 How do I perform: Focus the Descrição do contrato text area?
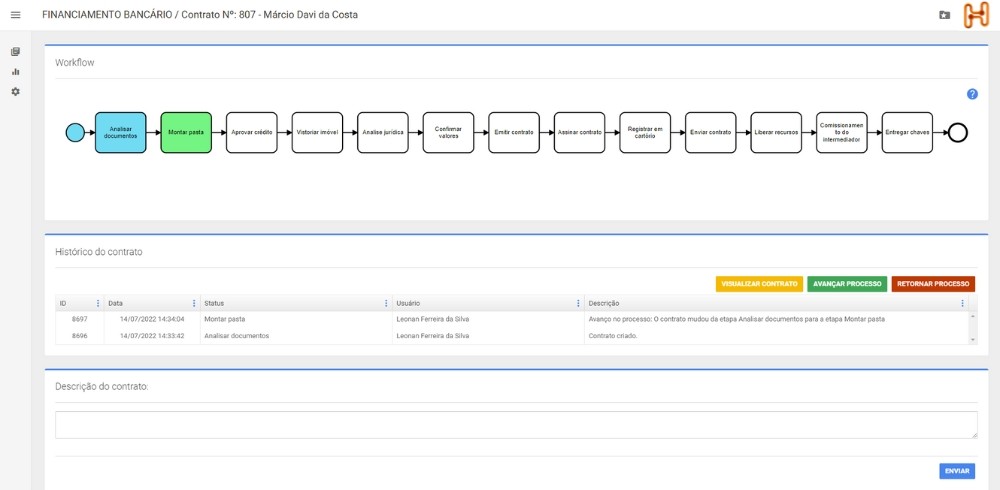coord(516,425)
